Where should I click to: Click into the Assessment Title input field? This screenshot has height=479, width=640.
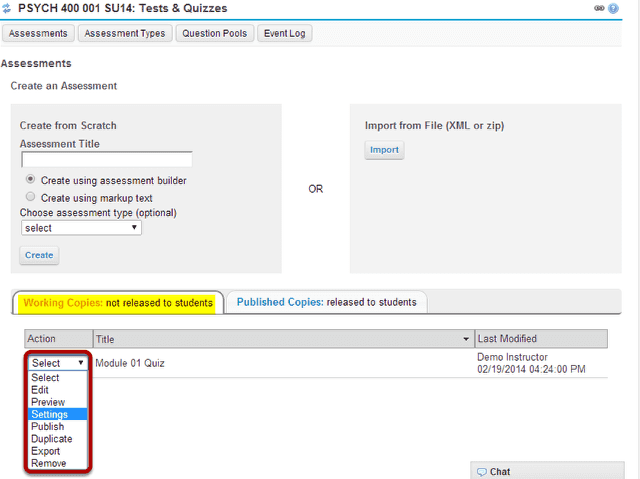[x=107, y=159]
